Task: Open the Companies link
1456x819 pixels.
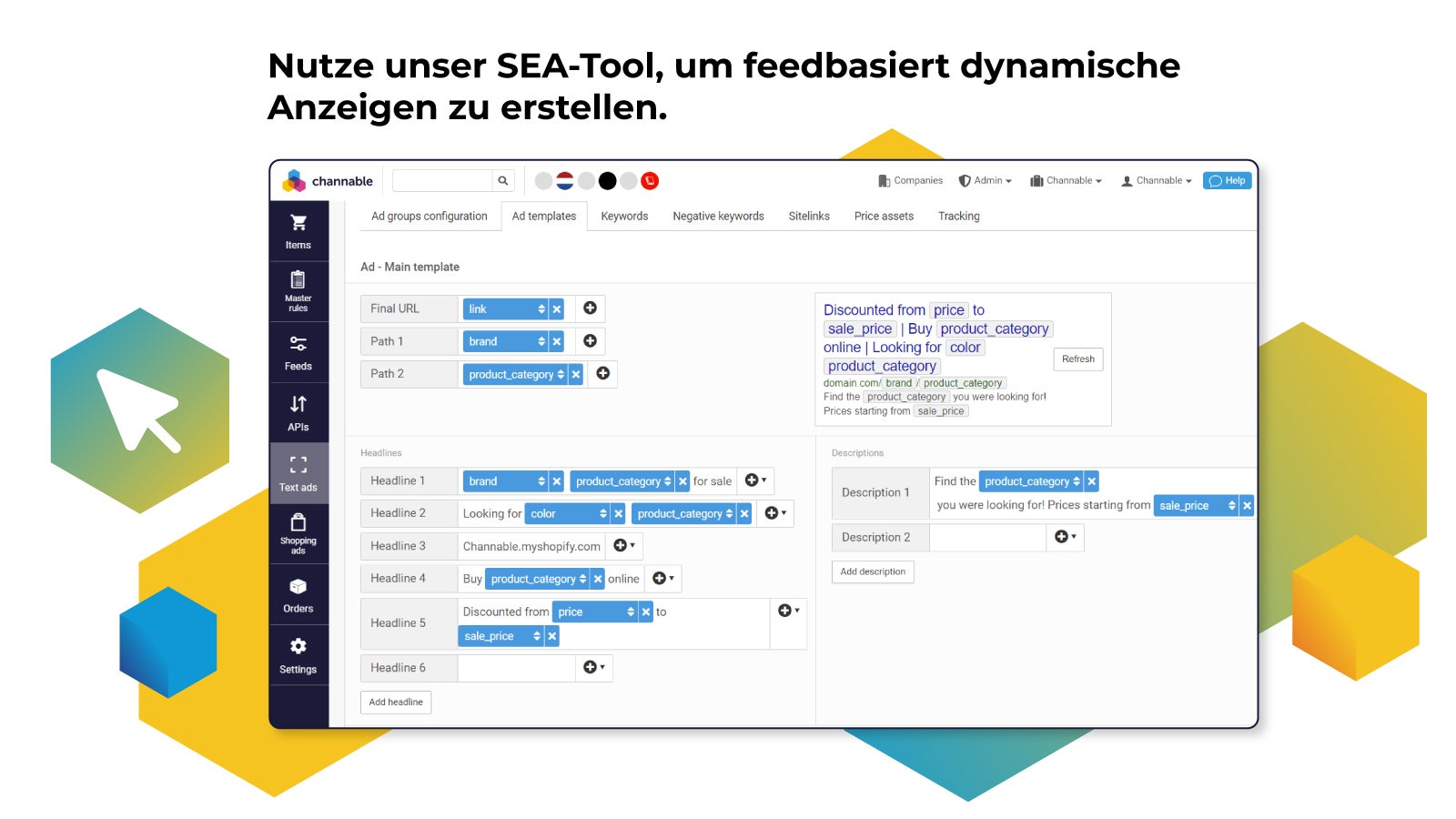Action: coord(910,181)
